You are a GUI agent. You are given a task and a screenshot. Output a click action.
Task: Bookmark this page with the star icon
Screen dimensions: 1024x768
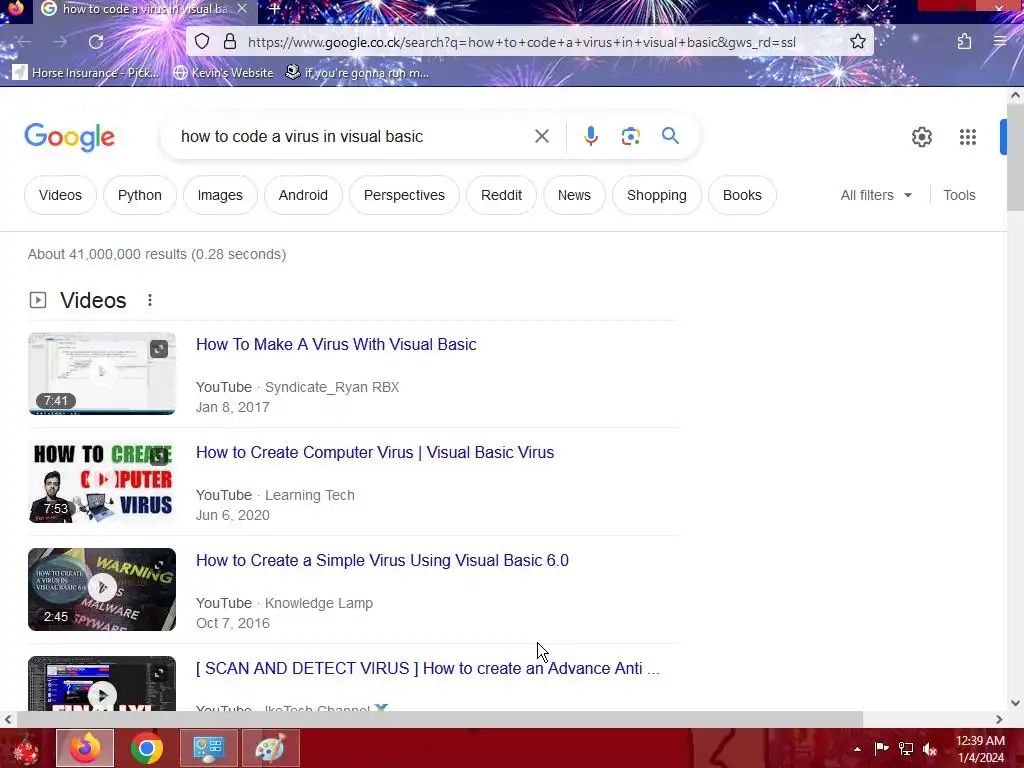[x=857, y=42]
